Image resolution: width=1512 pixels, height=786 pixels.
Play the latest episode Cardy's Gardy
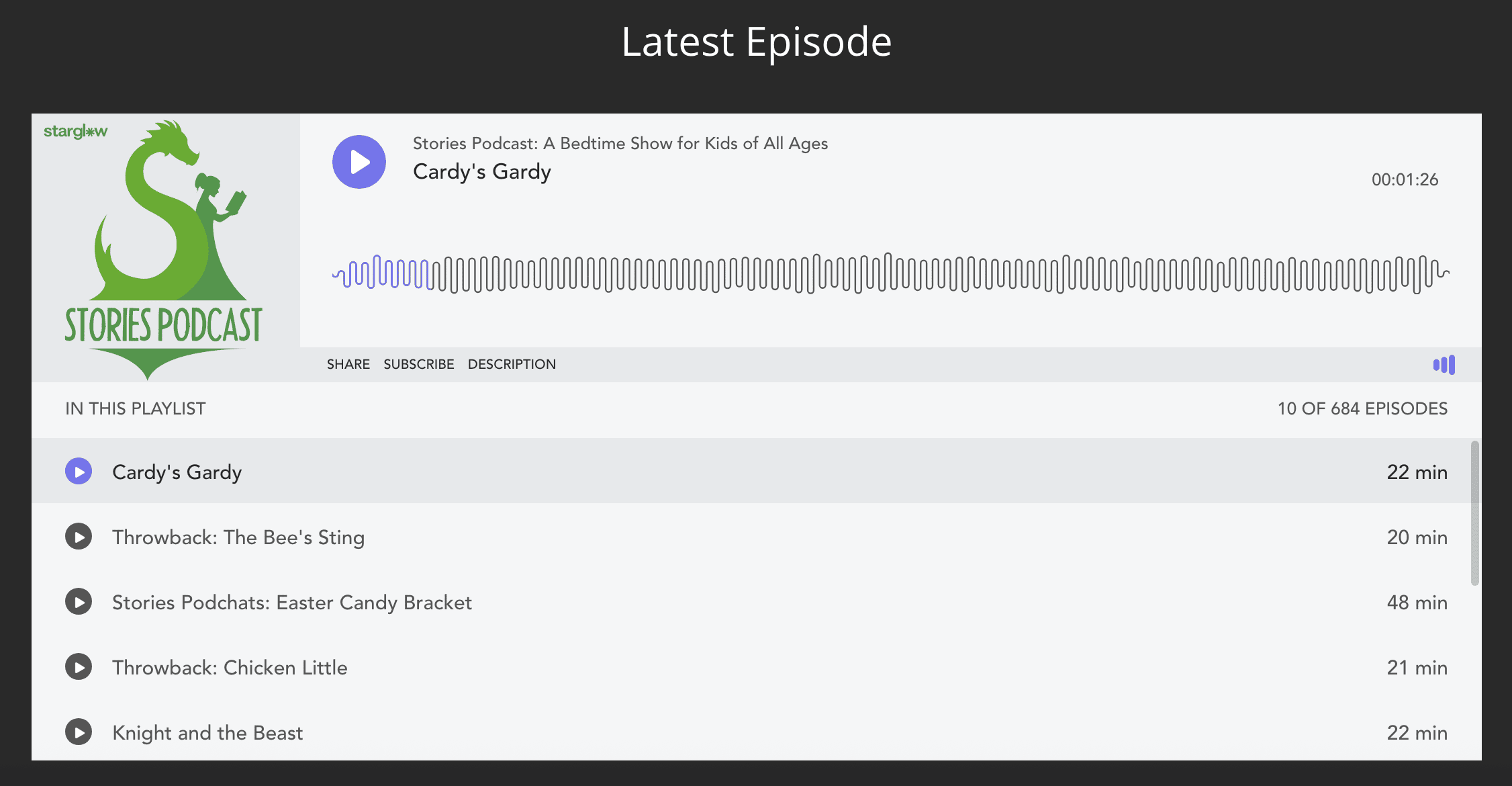(x=360, y=161)
